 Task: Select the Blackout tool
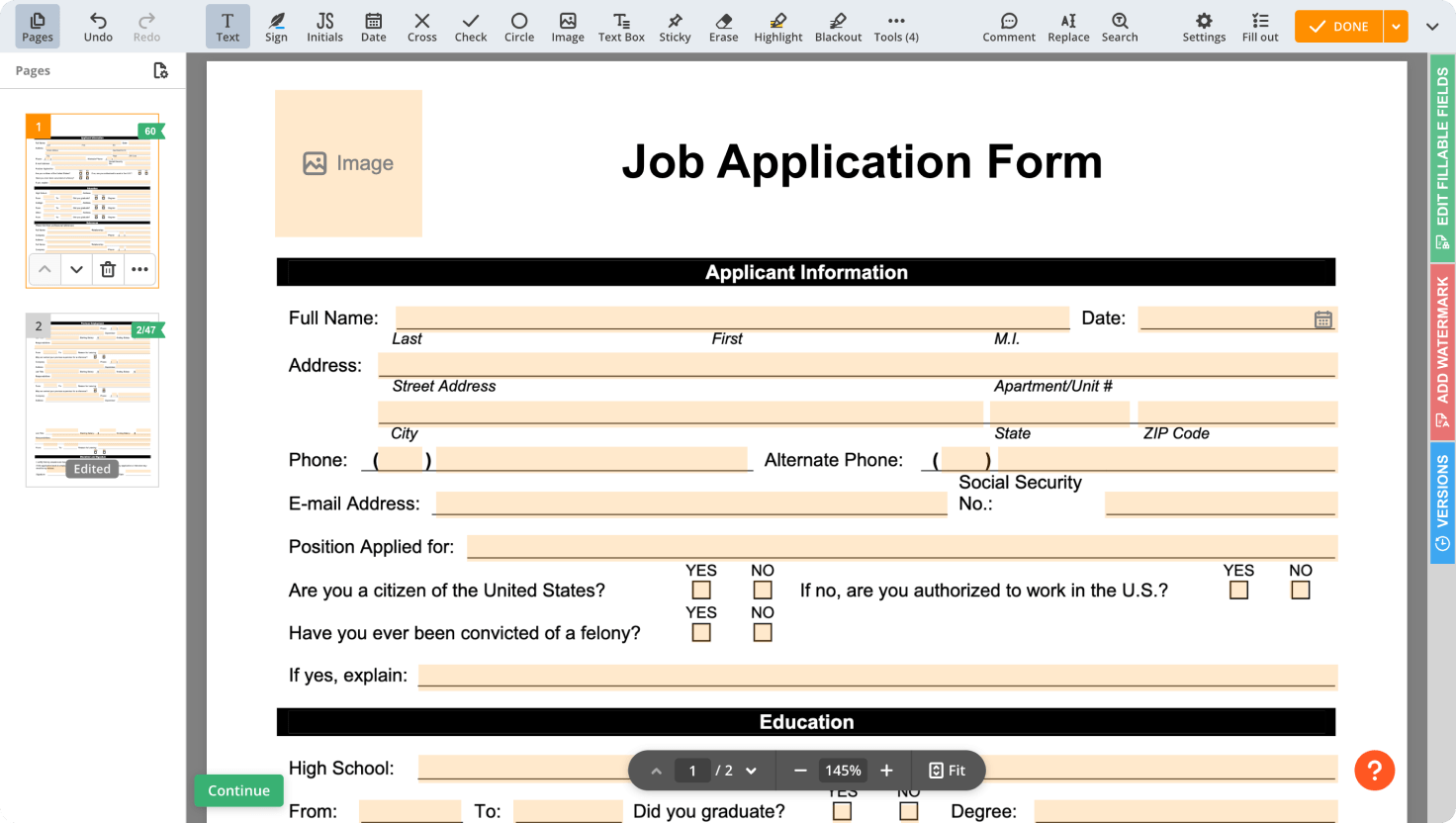tap(837, 26)
